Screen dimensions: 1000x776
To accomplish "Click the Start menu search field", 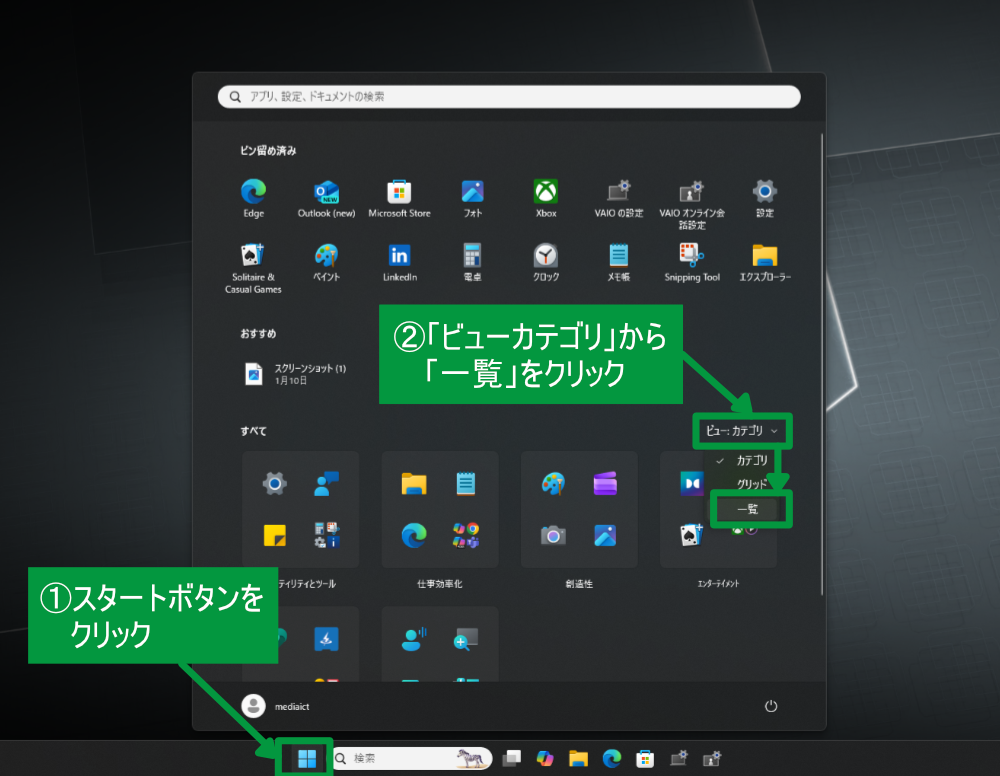I will [509, 97].
